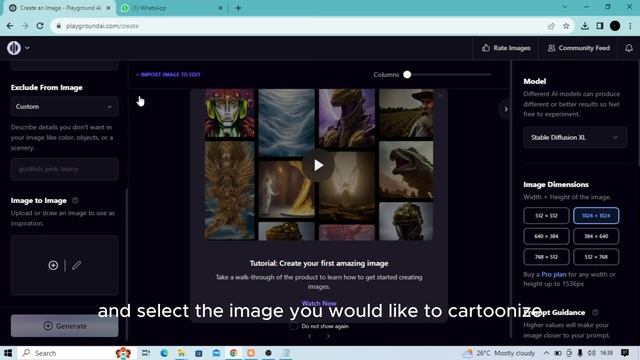This screenshot has height=360, width=640.
Task: Open a new browser tab
Action: [x=238, y=8]
